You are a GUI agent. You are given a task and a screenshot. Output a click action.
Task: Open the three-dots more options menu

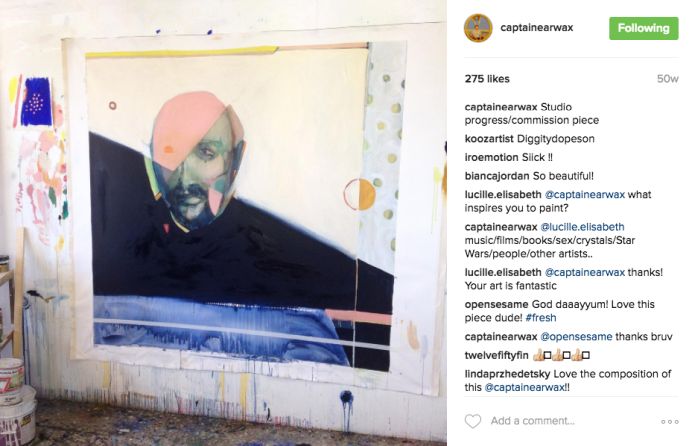point(669,422)
